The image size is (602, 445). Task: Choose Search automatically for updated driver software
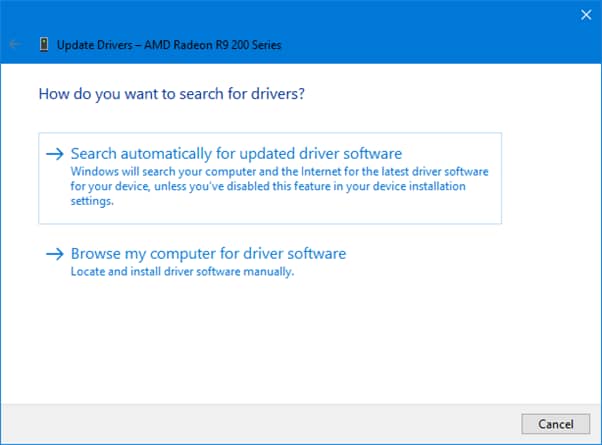(x=270, y=178)
